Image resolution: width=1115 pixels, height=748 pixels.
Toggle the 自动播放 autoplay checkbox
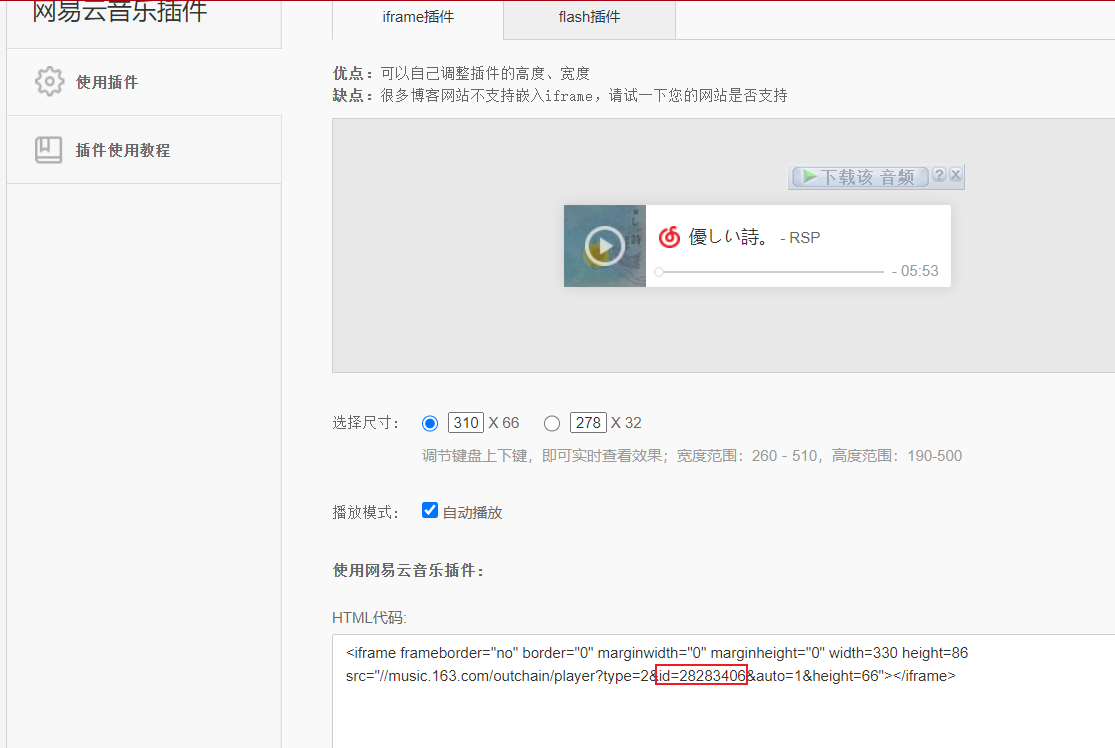(x=430, y=511)
